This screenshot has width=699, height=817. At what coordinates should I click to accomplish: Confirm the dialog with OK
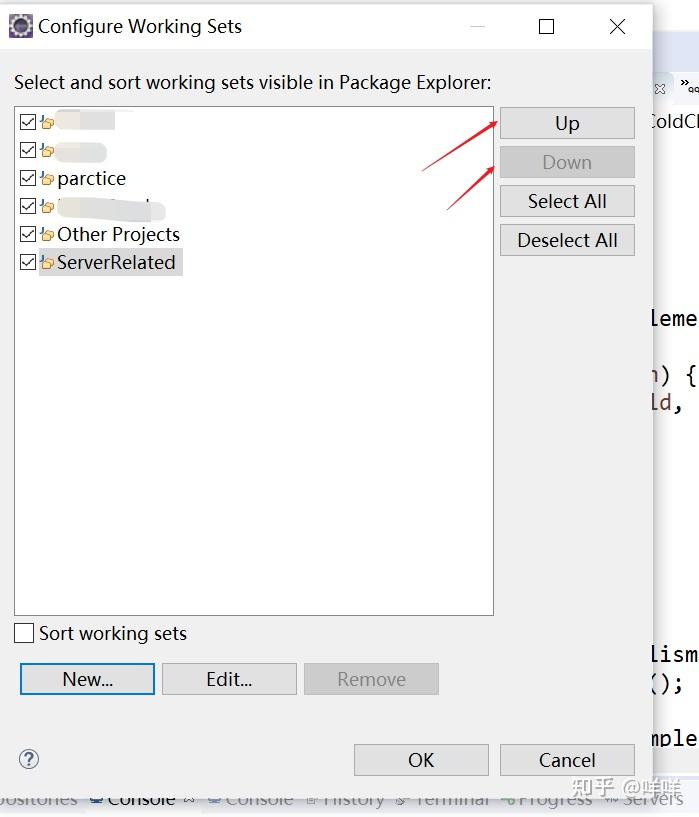tap(421, 760)
